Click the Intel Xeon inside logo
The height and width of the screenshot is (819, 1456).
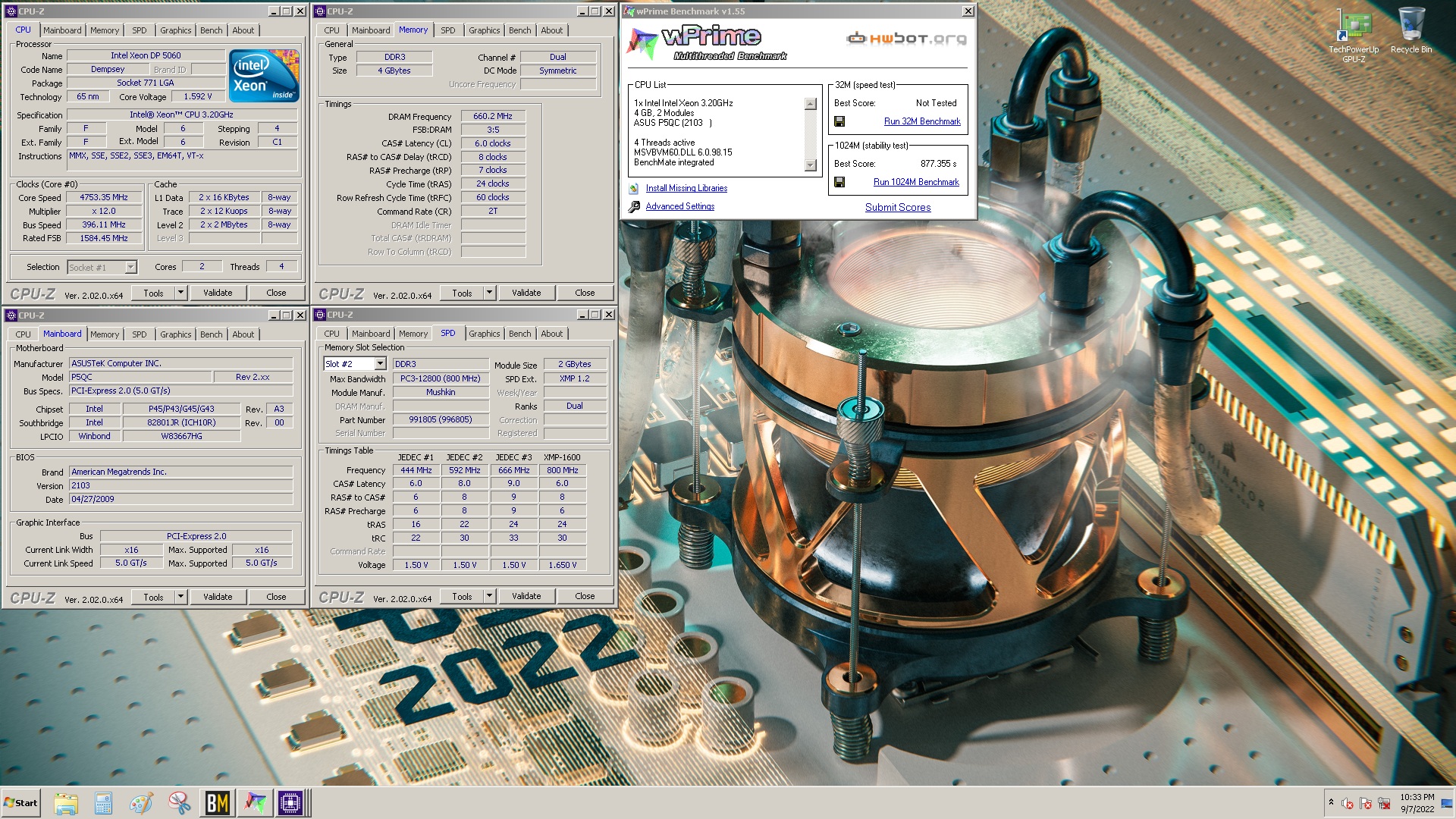coord(264,76)
